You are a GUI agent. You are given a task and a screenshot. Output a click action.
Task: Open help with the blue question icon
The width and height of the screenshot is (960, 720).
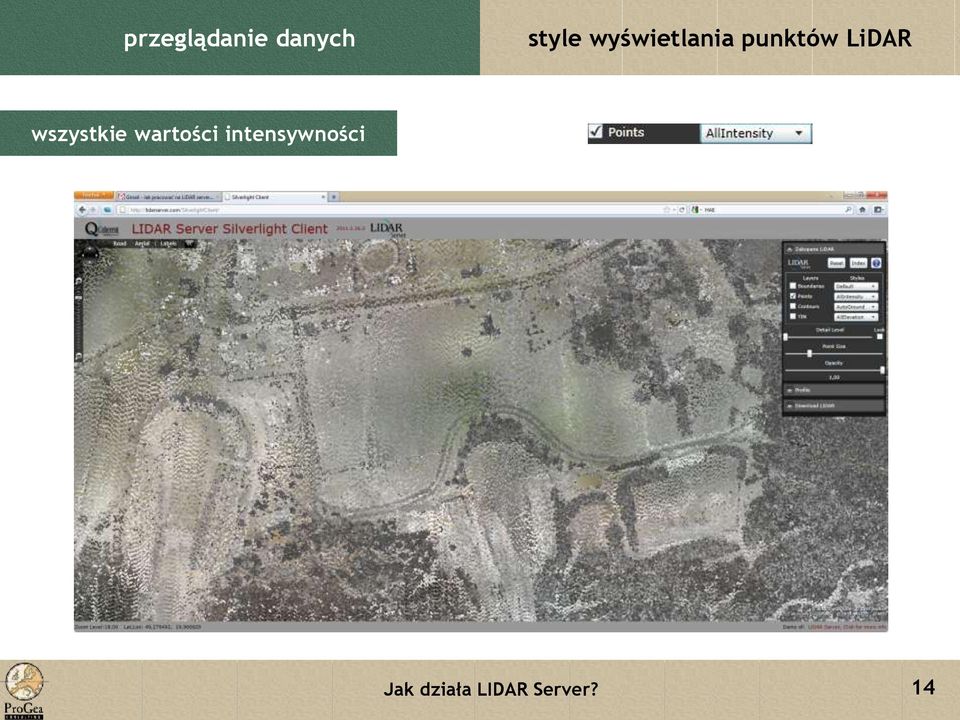[x=876, y=263]
